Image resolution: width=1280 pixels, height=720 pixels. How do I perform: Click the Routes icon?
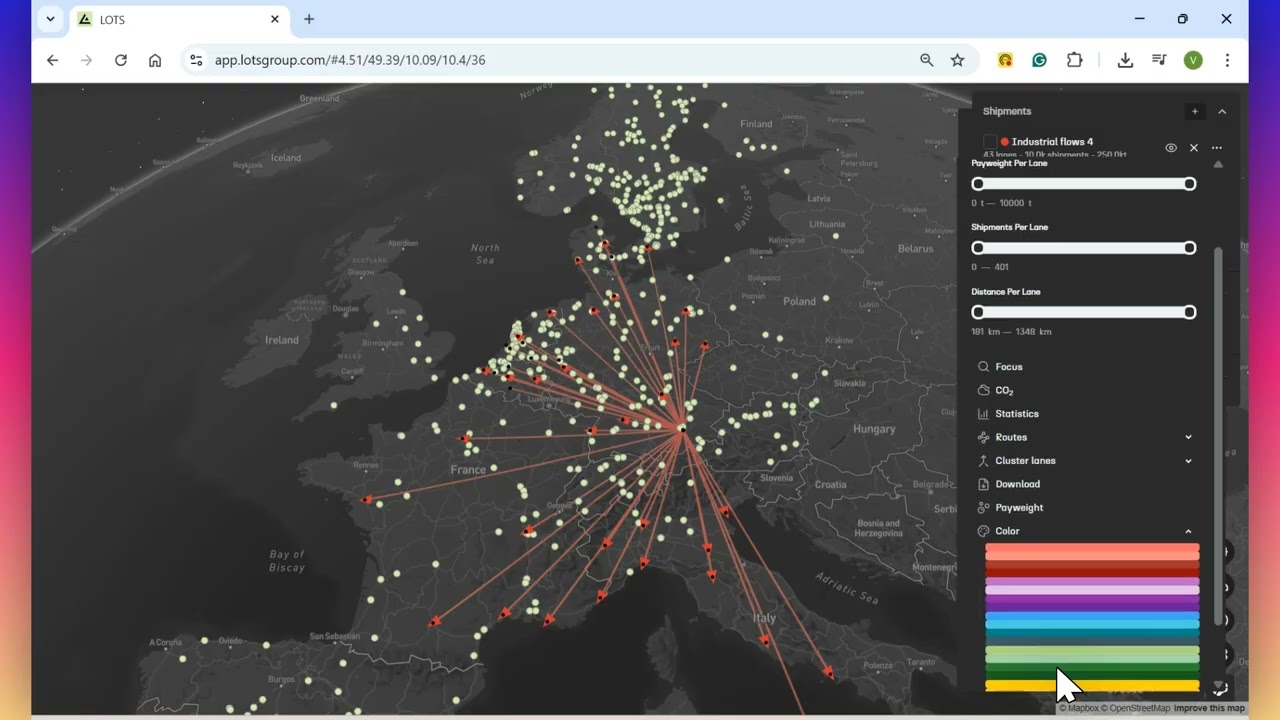[x=983, y=437]
